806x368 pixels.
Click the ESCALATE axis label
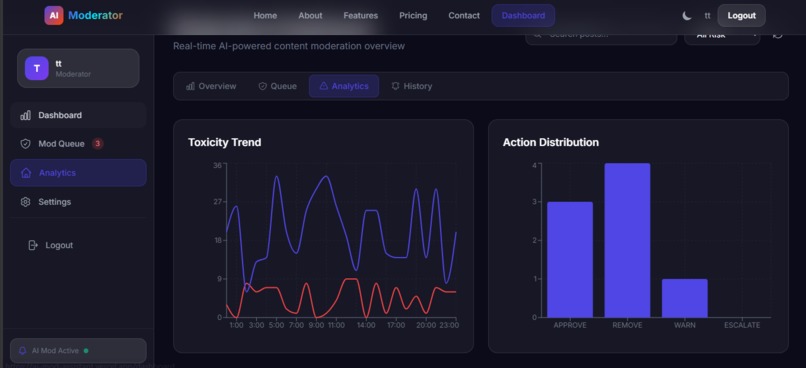tap(742, 325)
